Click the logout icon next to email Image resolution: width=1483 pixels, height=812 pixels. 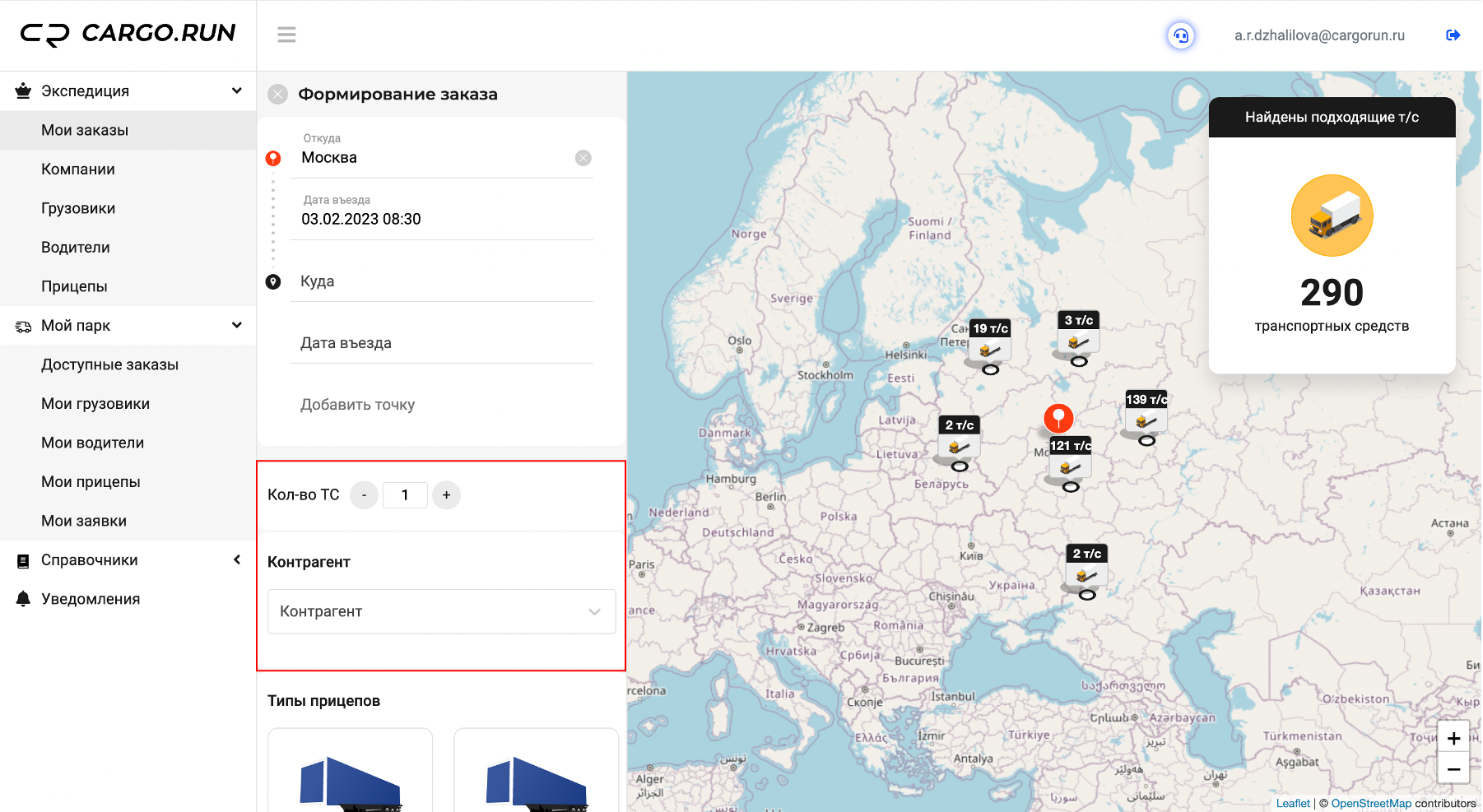pos(1453,35)
